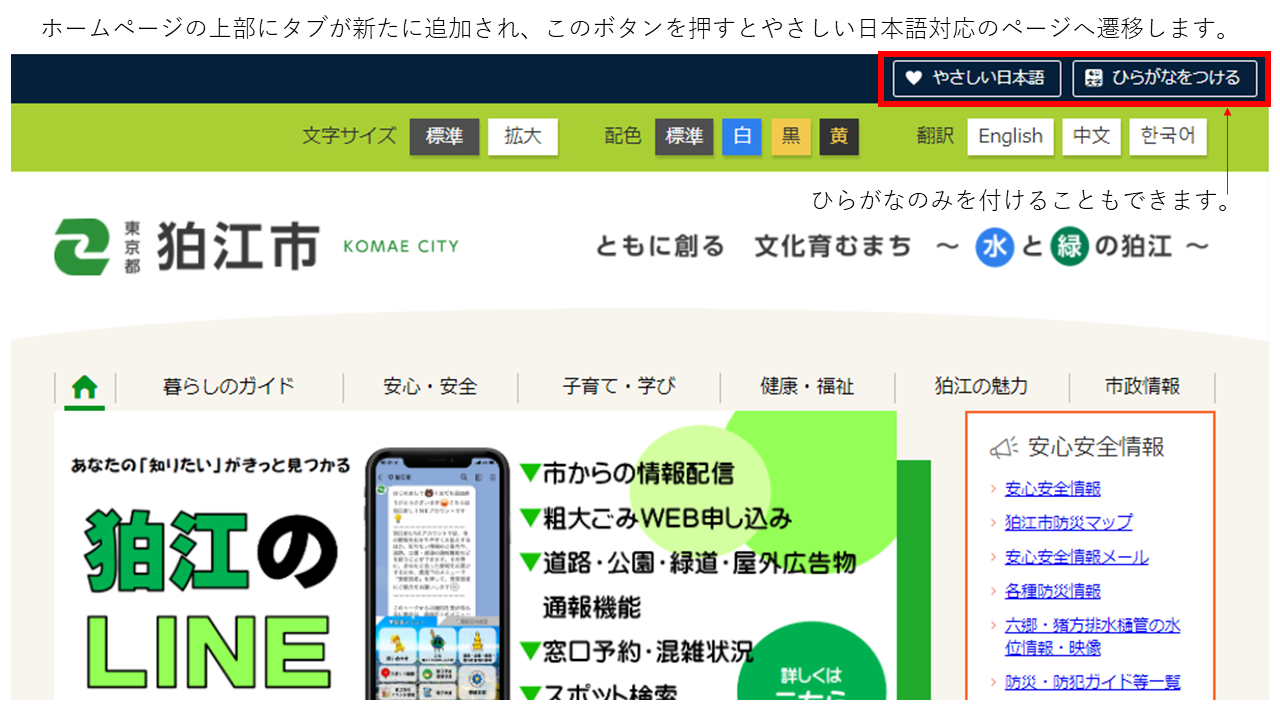Open the 狛江市防災マップ link
This screenshot has width=1280, height=720.
click(x=1069, y=522)
